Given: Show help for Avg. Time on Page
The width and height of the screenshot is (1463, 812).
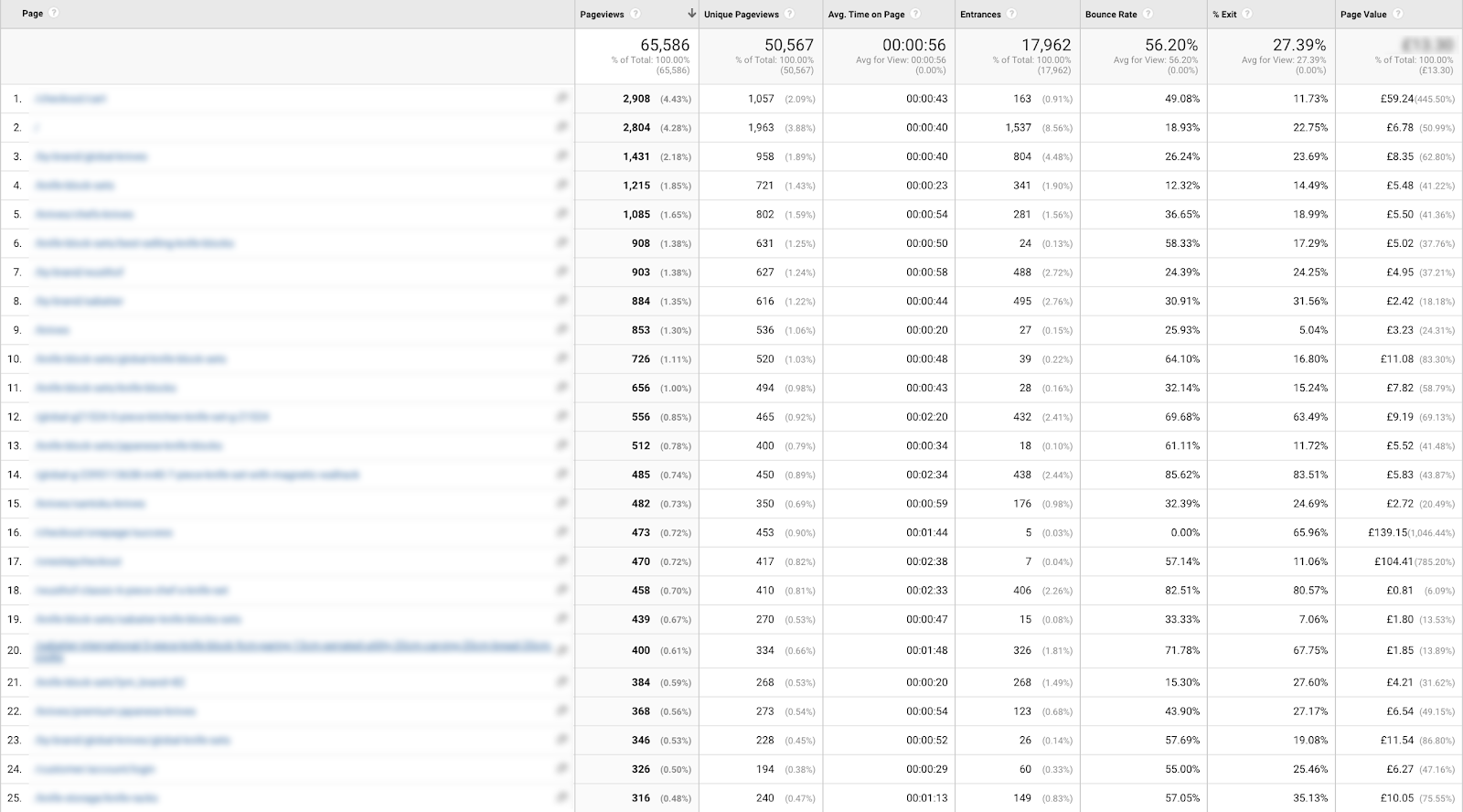Looking at the screenshot, I should click(915, 14).
